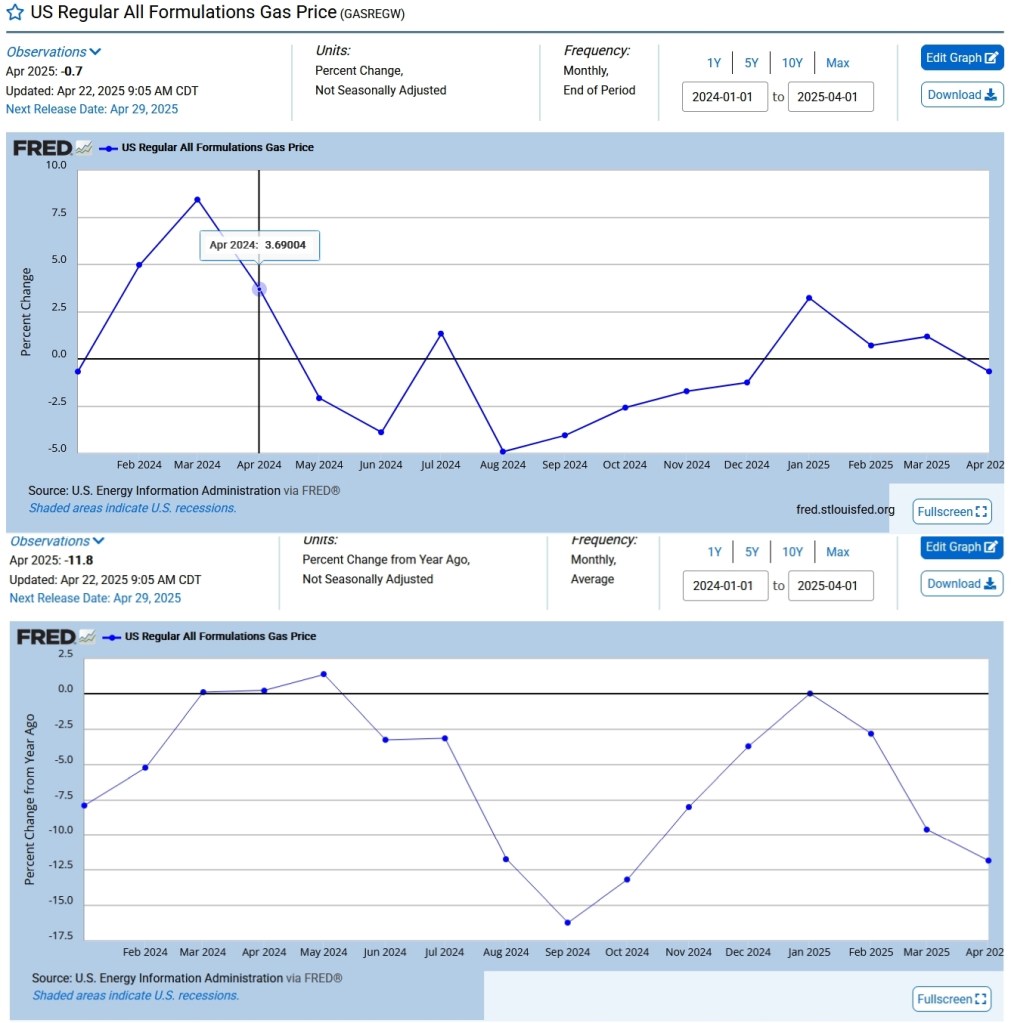
Task: Click the Mar 2024 peak data point
Action: tap(197, 200)
